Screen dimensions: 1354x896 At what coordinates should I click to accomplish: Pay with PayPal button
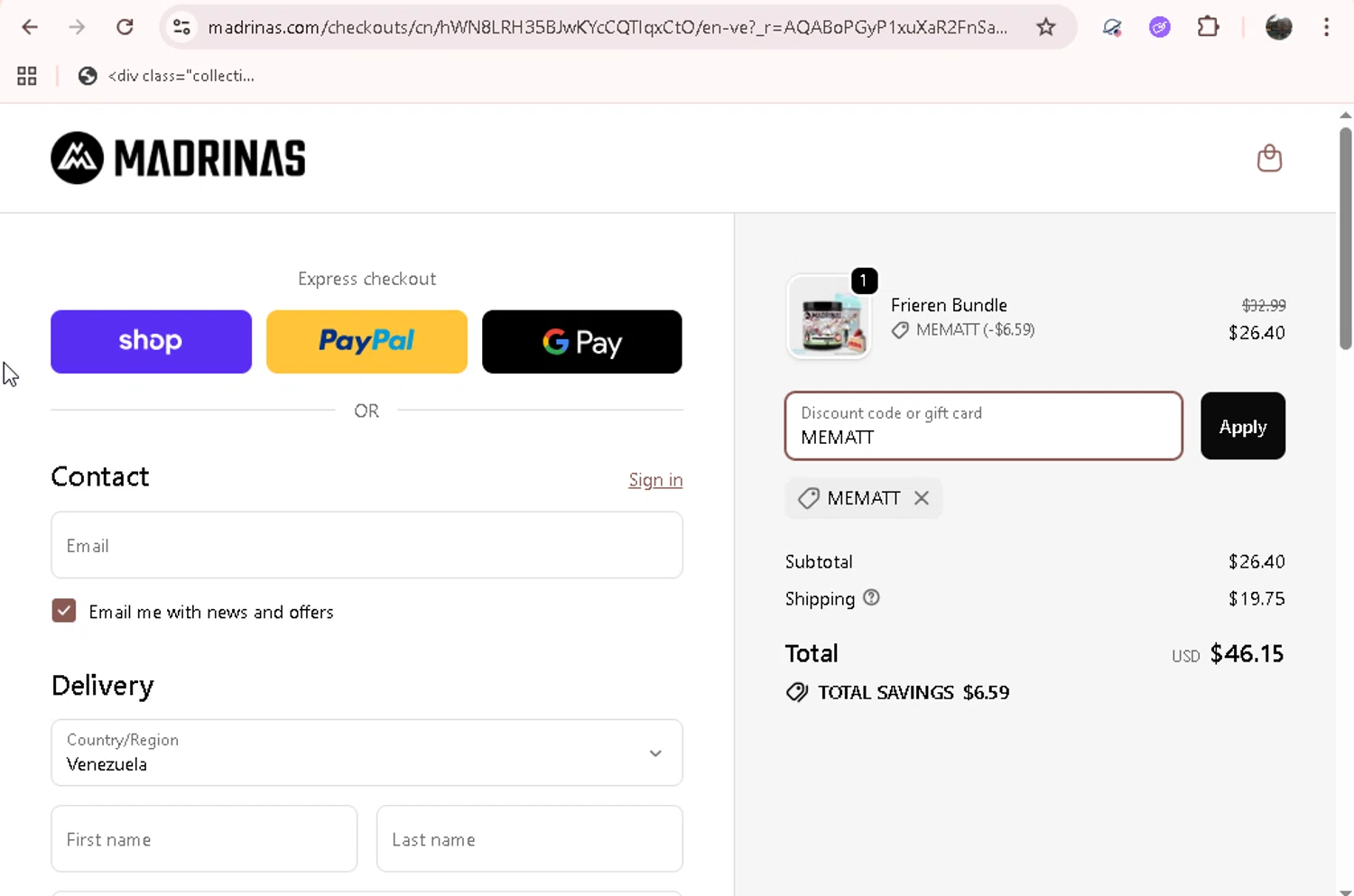coord(366,341)
